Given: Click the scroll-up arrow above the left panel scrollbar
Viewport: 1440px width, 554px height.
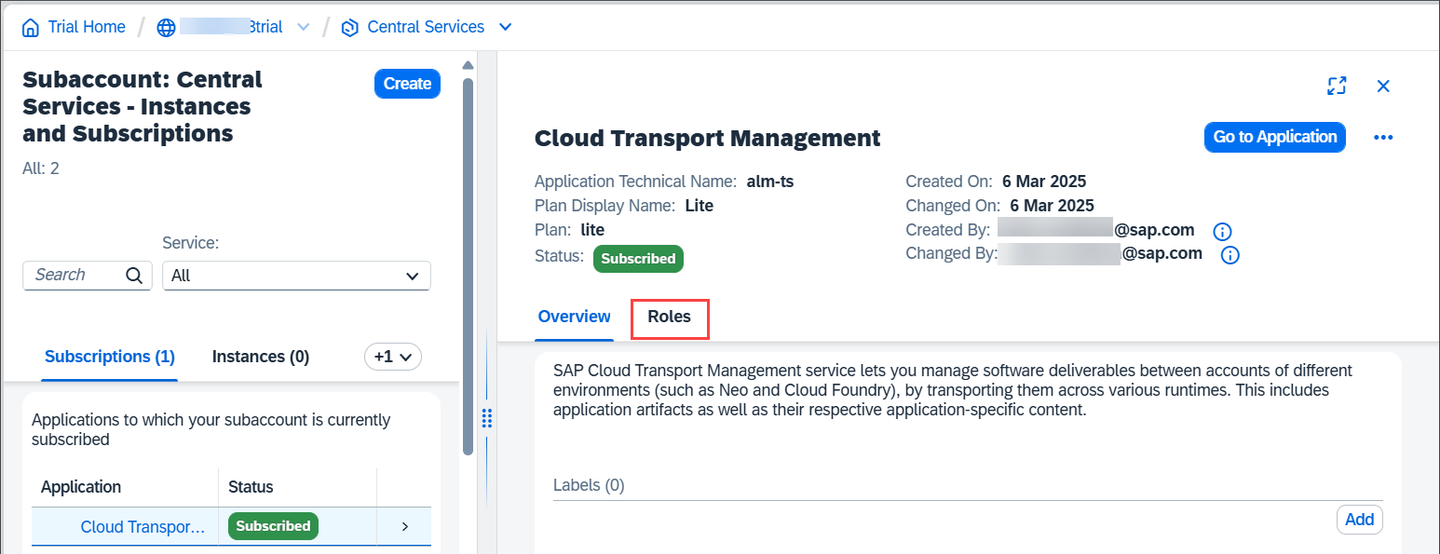Looking at the screenshot, I should 467,67.
